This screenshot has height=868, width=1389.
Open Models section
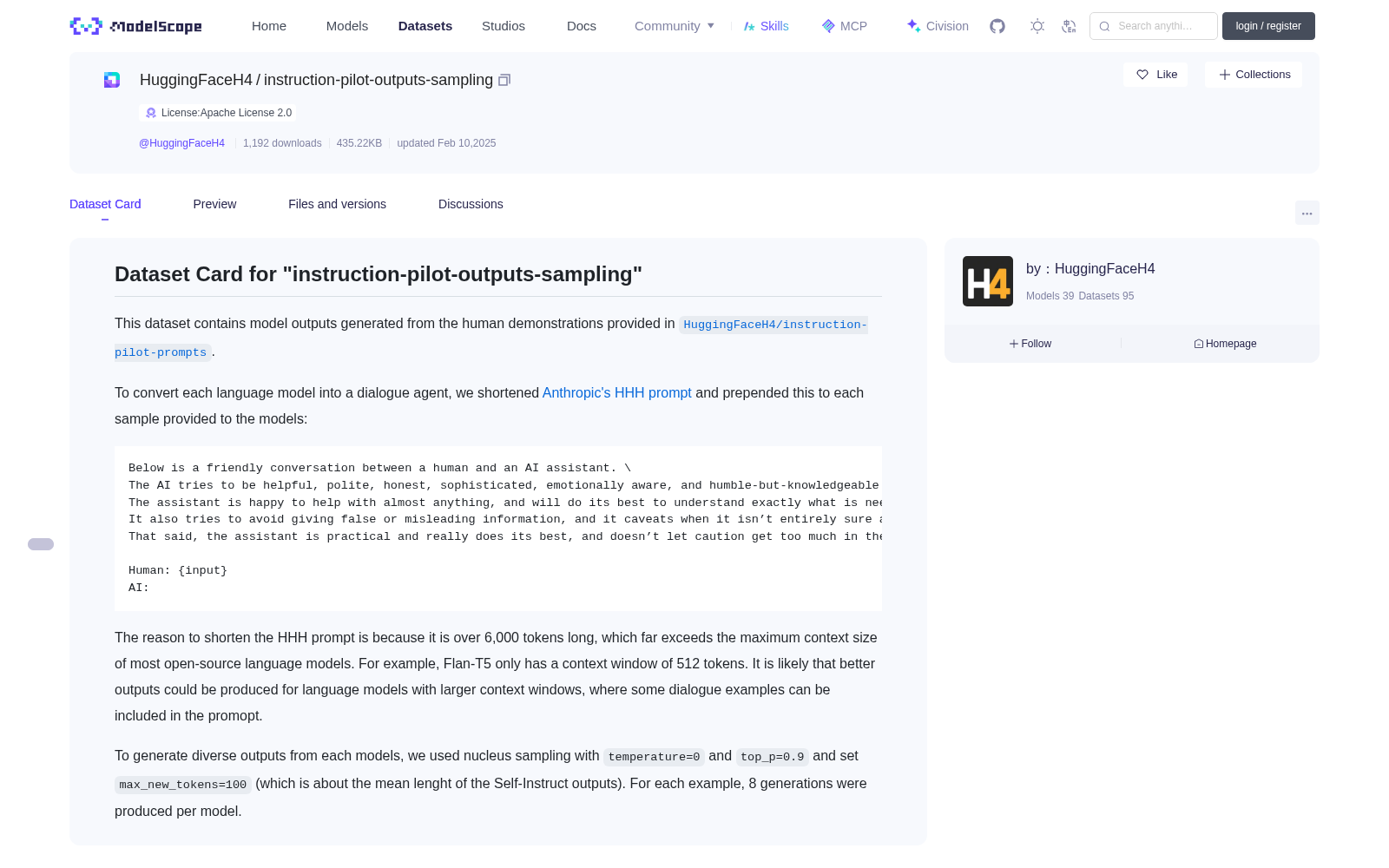(347, 26)
